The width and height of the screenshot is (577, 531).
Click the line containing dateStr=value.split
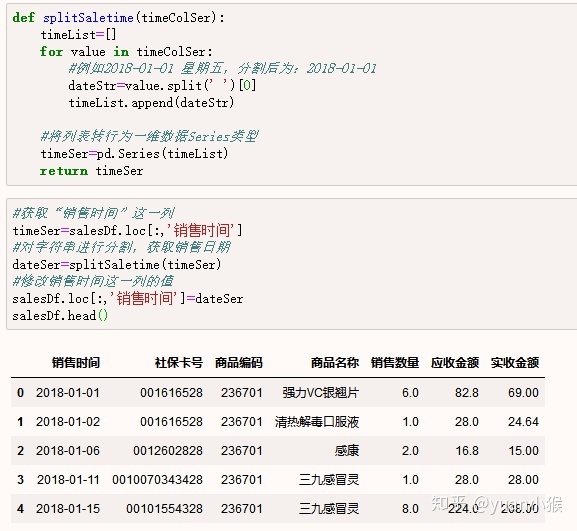pyautogui.click(x=162, y=85)
